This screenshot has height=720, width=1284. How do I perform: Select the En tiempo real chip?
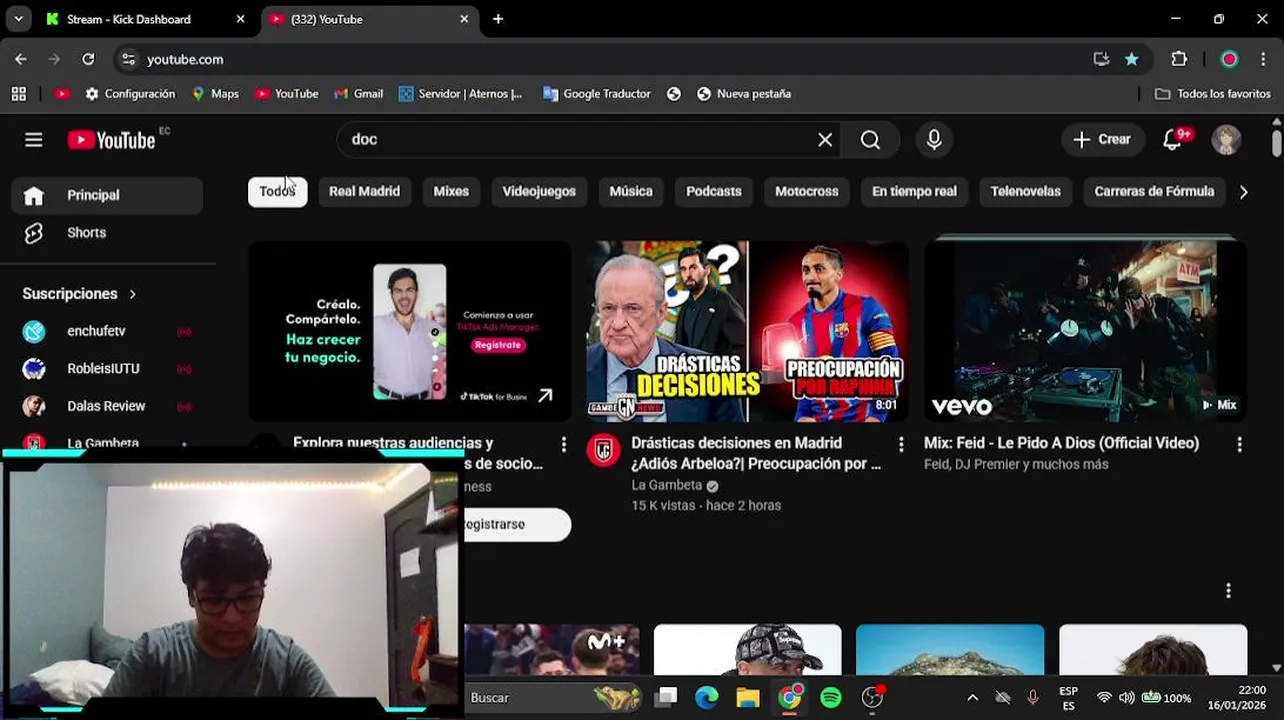[x=914, y=192]
